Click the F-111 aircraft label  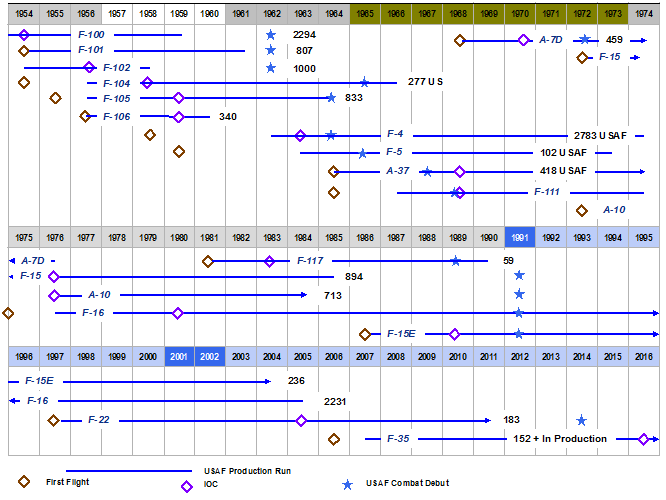click(x=546, y=191)
